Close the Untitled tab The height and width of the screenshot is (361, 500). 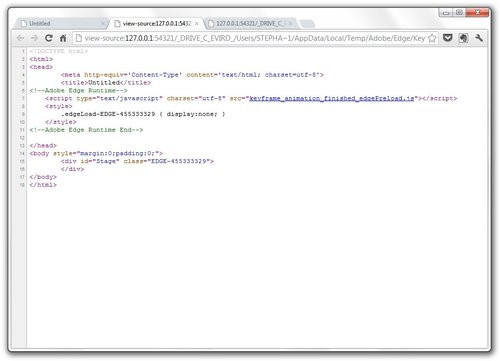click(x=103, y=24)
